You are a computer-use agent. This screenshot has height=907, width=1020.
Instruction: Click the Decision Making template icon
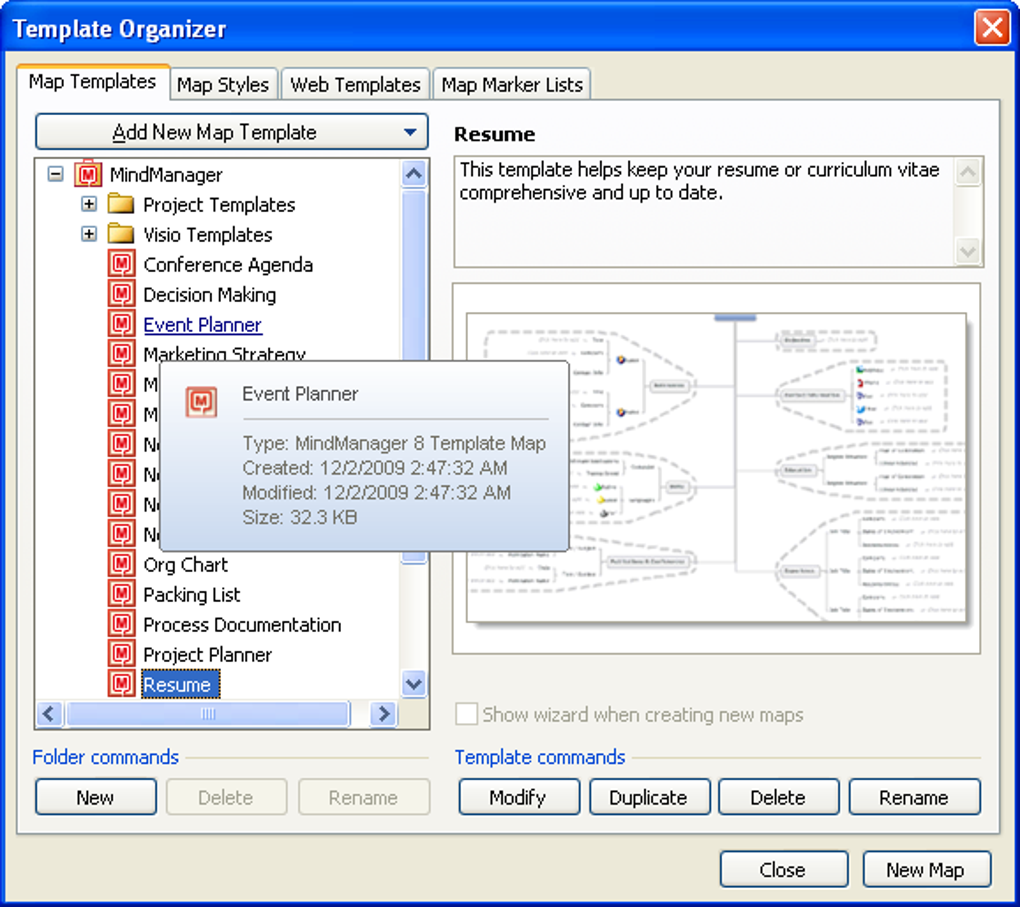coord(121,294)
